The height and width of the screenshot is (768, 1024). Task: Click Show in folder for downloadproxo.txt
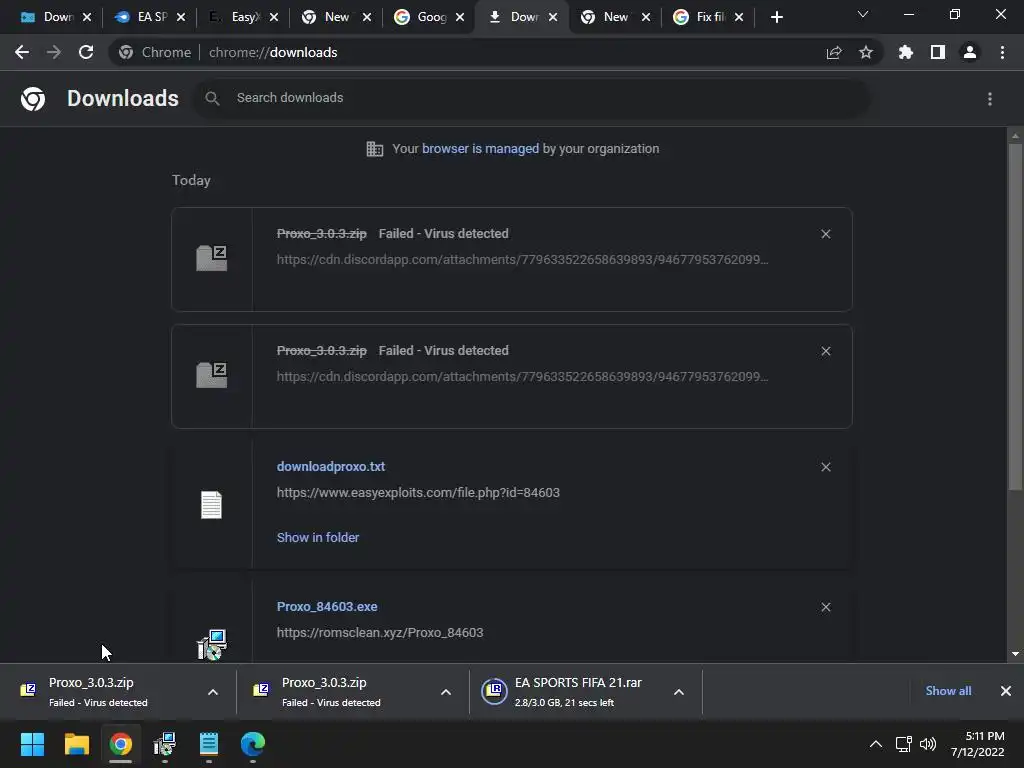coord(317,537)
